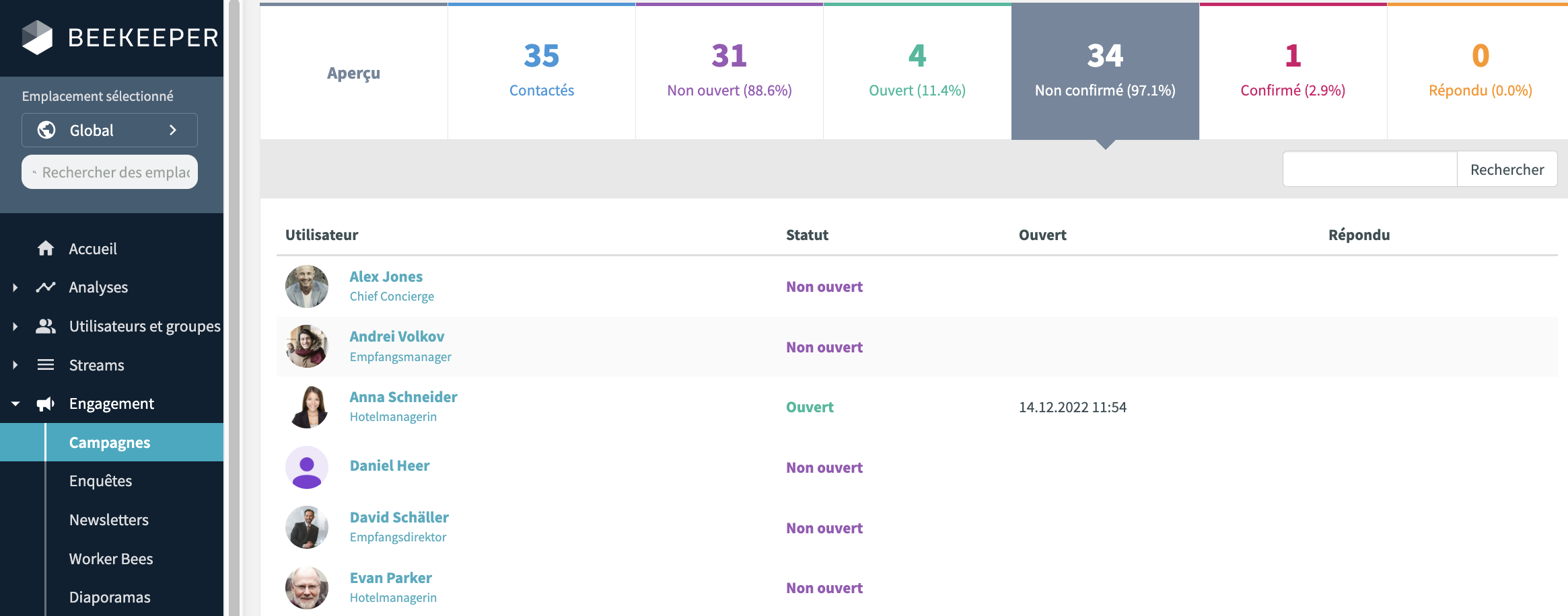1568x616 pixels.
Task: Collapse the Engagement section arrow
Action: 15,403
